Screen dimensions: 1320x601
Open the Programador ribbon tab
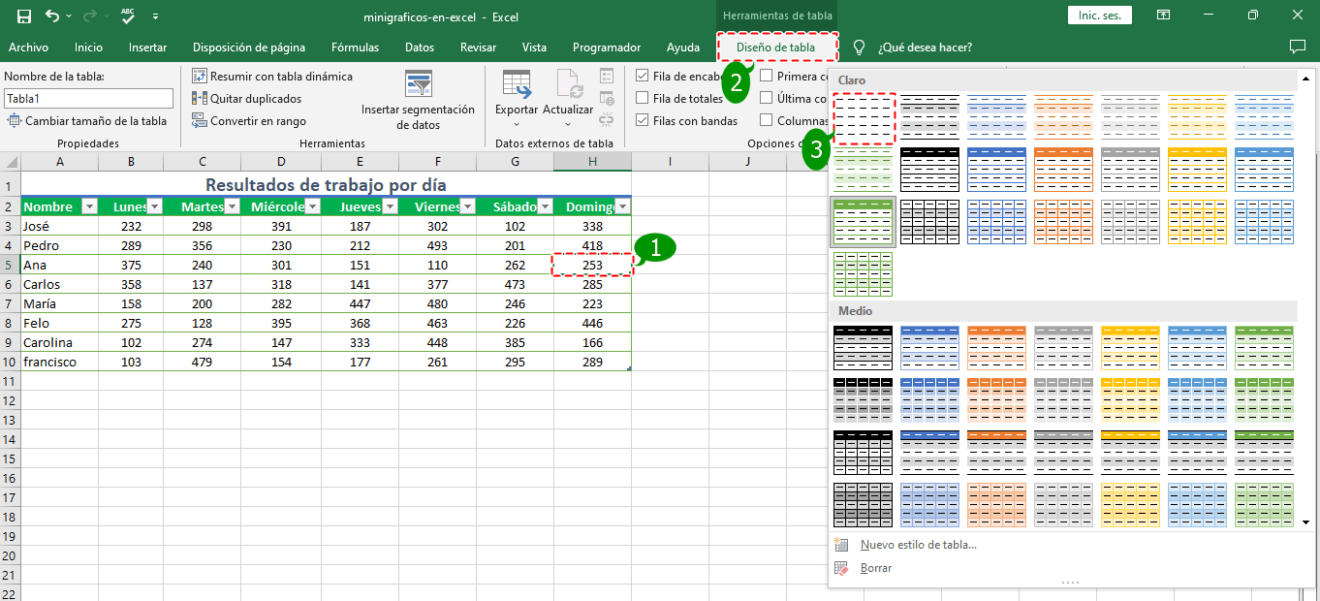(605, 47)
